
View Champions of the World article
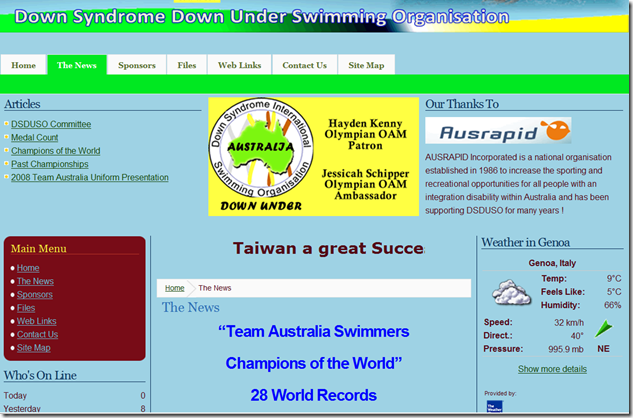(x=55, y=151)
